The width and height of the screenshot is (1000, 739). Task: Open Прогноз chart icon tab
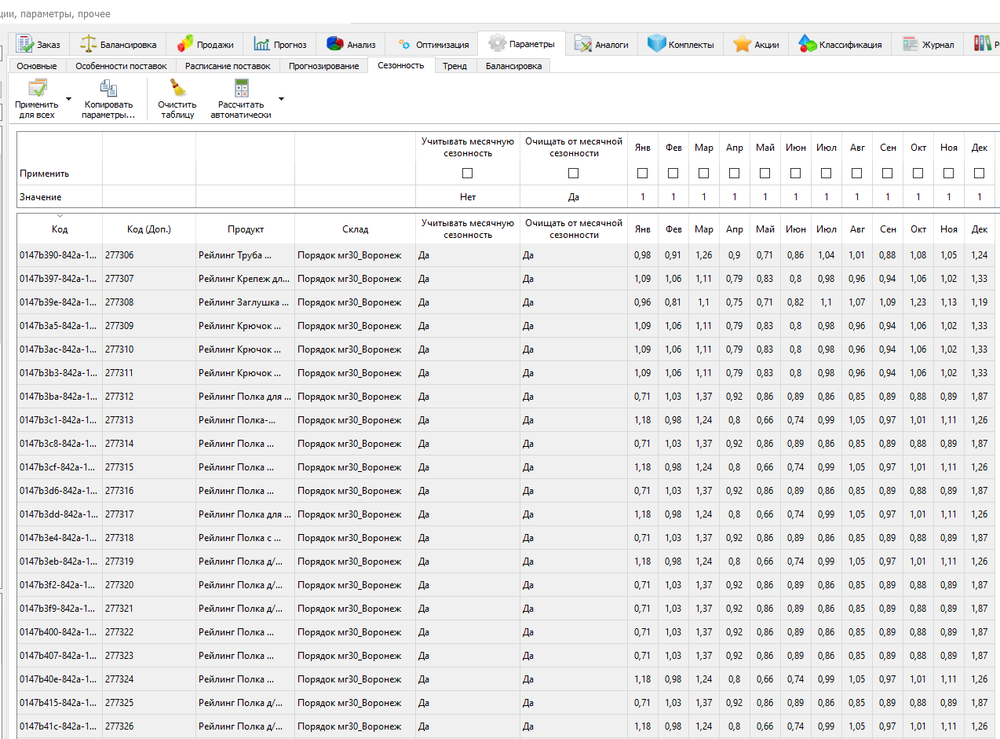click(x=261, y=44)
